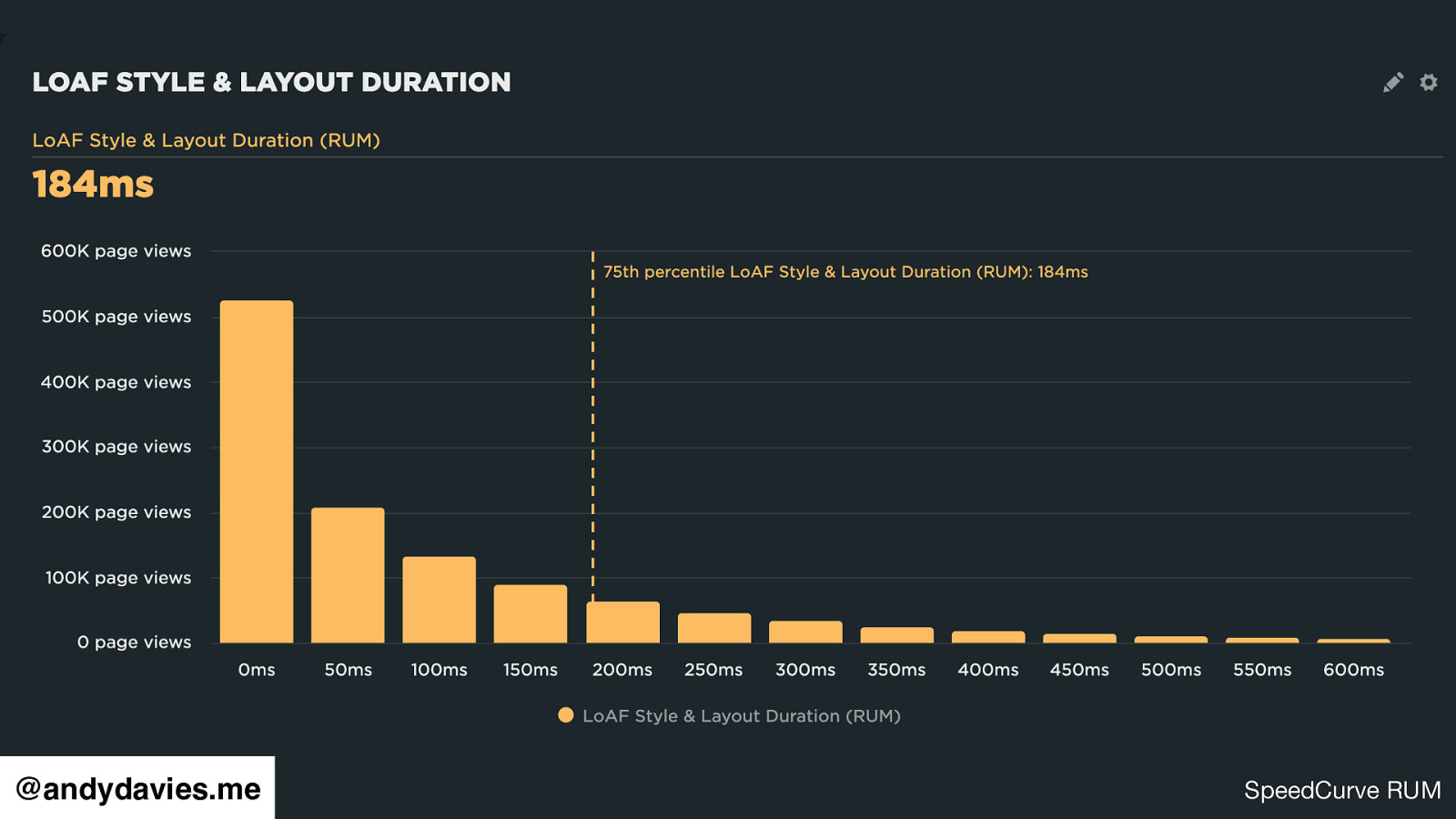This screenshot has height=819, width=1456.
Task: Click the 184ms metric value
Action: point(93,185)
